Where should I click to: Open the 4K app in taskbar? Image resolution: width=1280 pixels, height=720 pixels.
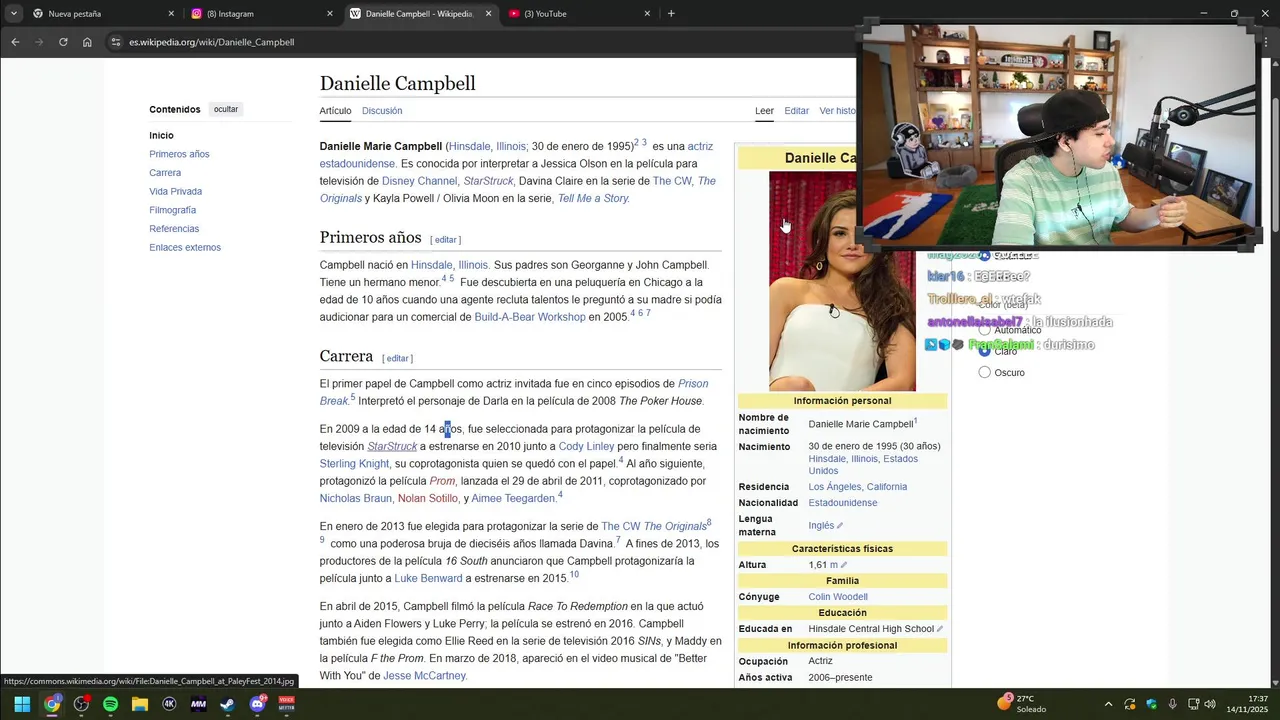169,704
